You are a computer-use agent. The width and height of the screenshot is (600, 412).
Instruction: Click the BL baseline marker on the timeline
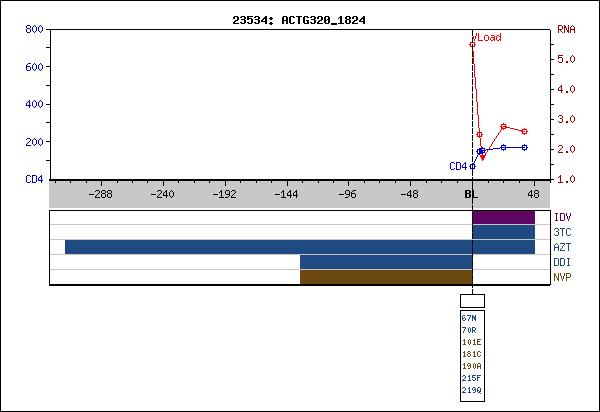471,195
